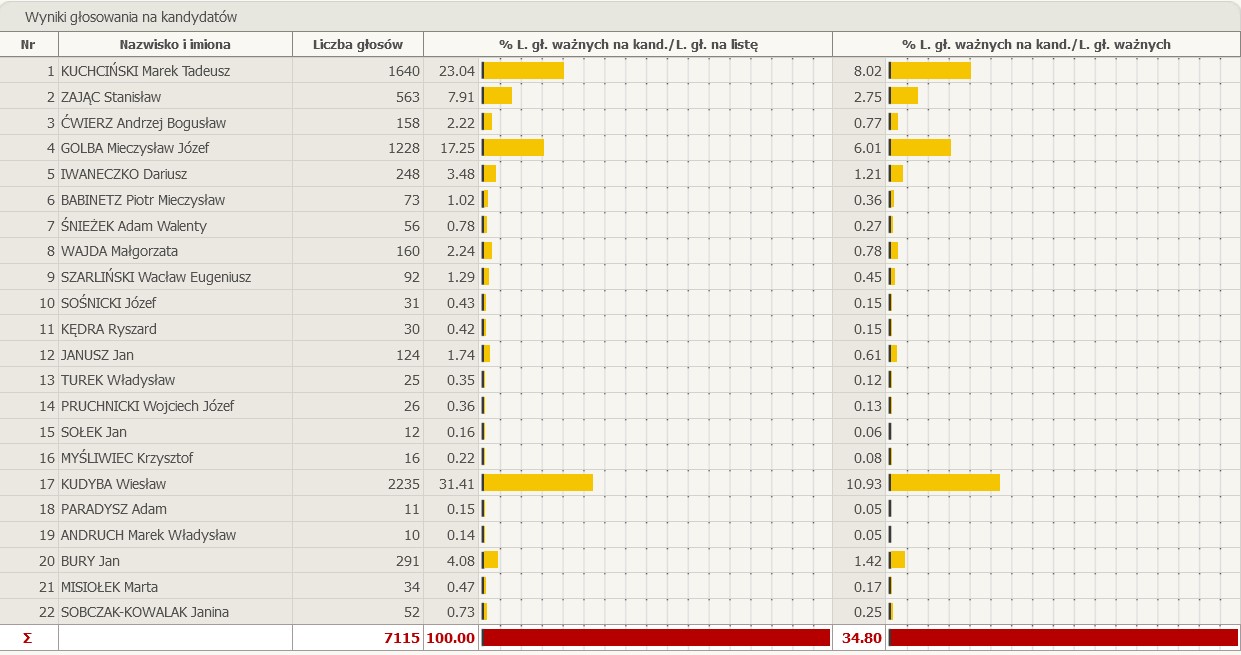Click the red 34.80 summary bar
The width and height of the screenshot is (1241, 655).
pos(1062,638)
